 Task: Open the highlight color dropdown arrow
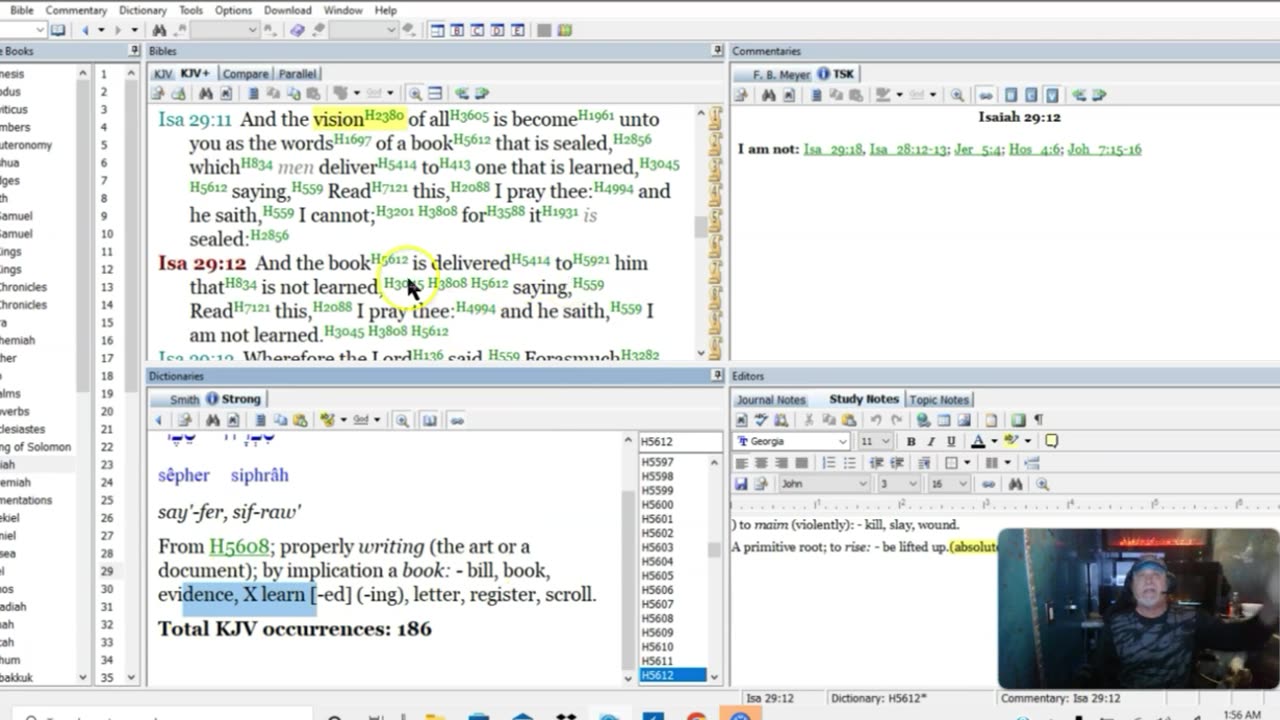[x=1028, y=441]
